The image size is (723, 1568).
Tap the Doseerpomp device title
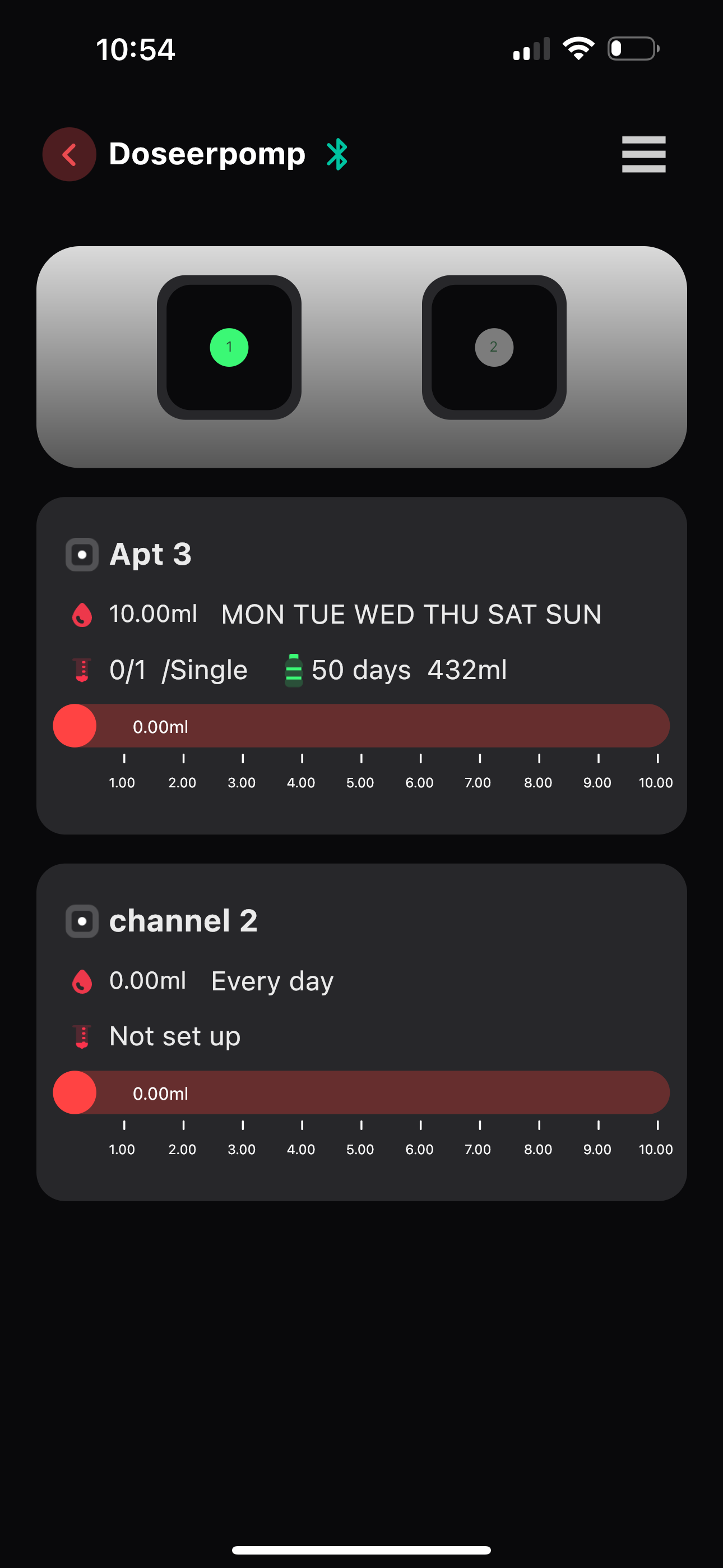tap(207, 154)
